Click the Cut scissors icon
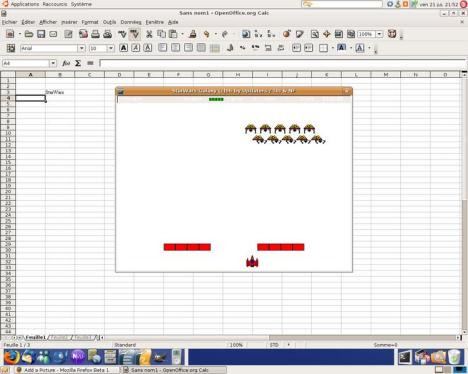This screenshot has height=374, width=468. pos(149,34)
